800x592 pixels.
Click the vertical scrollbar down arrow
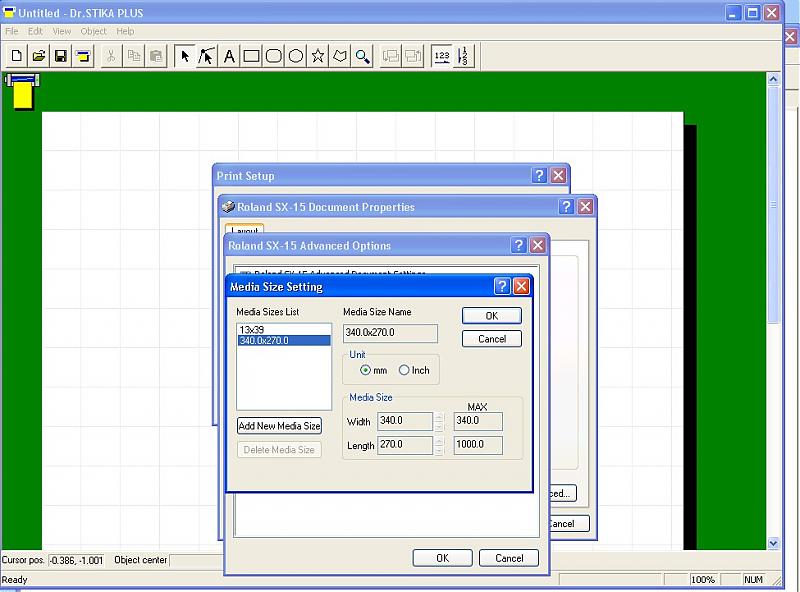pyautogui.click(x=773, y=544)
